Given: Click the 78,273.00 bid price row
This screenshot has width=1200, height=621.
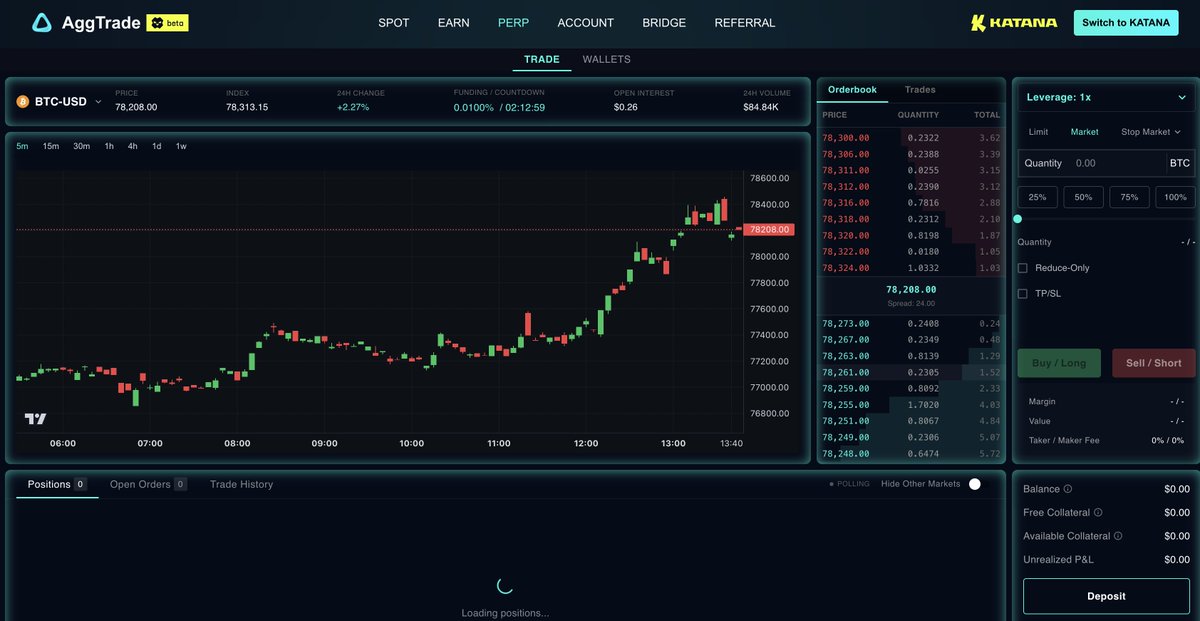Looking at the screenshot, I should (x=911, y=323).
